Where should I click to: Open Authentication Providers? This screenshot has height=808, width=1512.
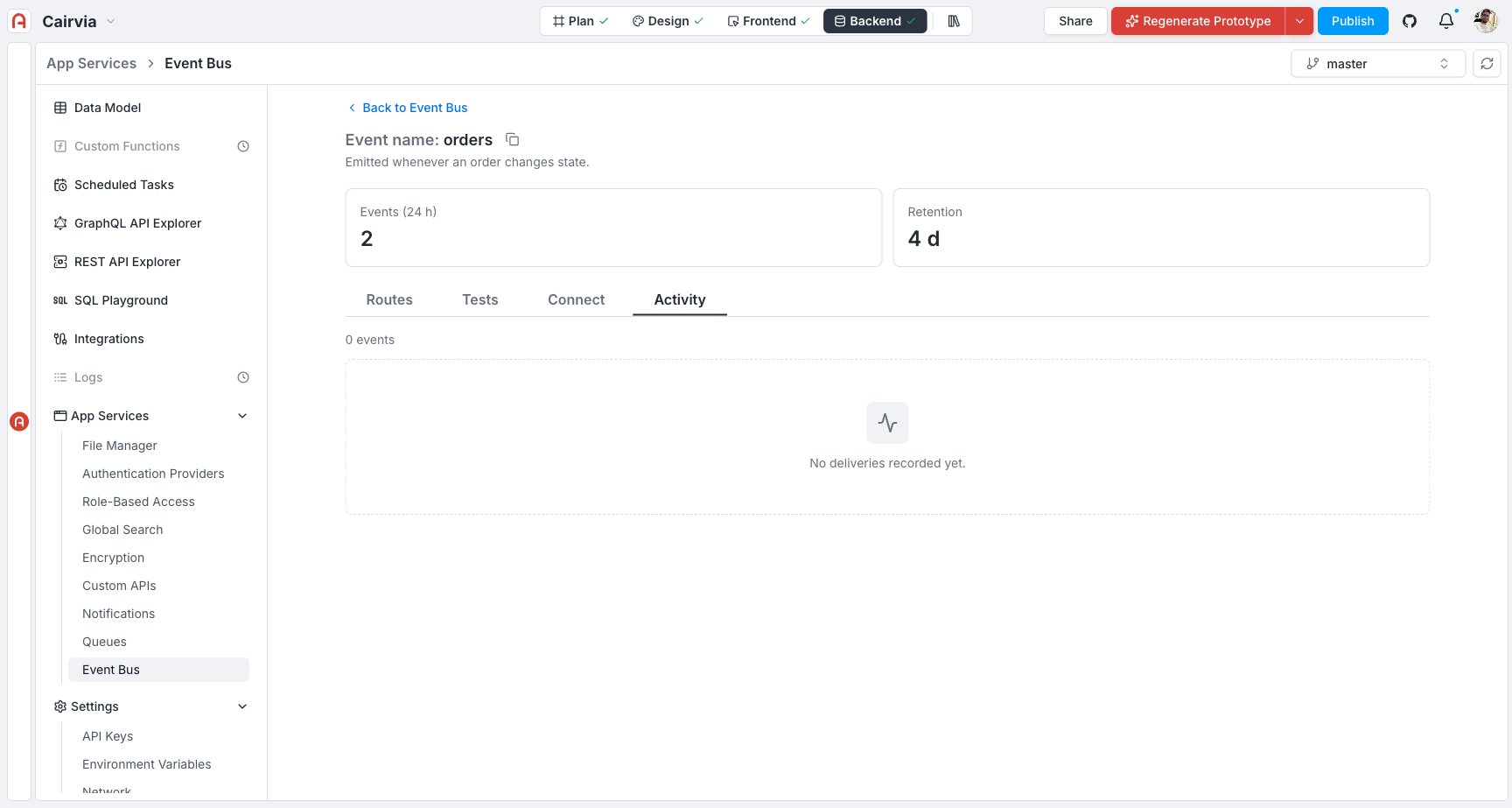158,474
